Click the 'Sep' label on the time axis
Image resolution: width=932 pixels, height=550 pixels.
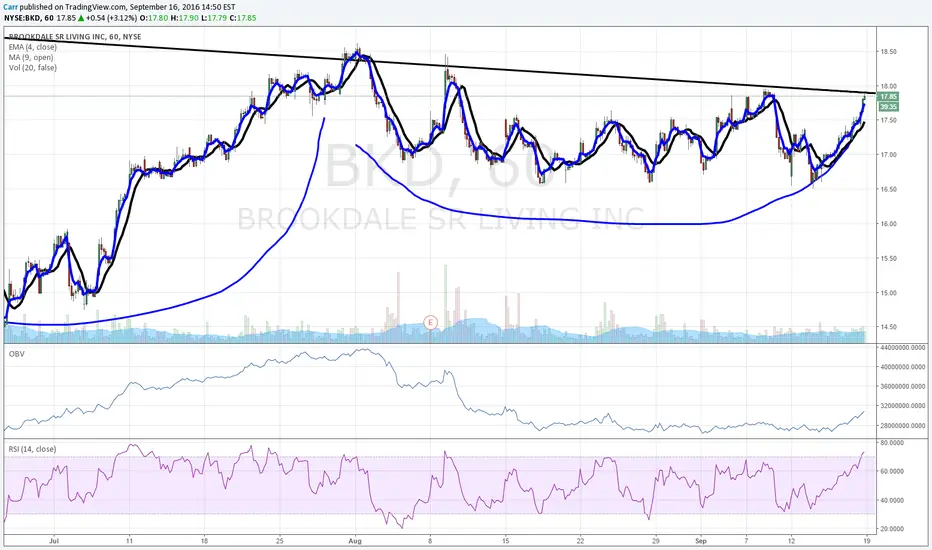(x=701, y=541)
